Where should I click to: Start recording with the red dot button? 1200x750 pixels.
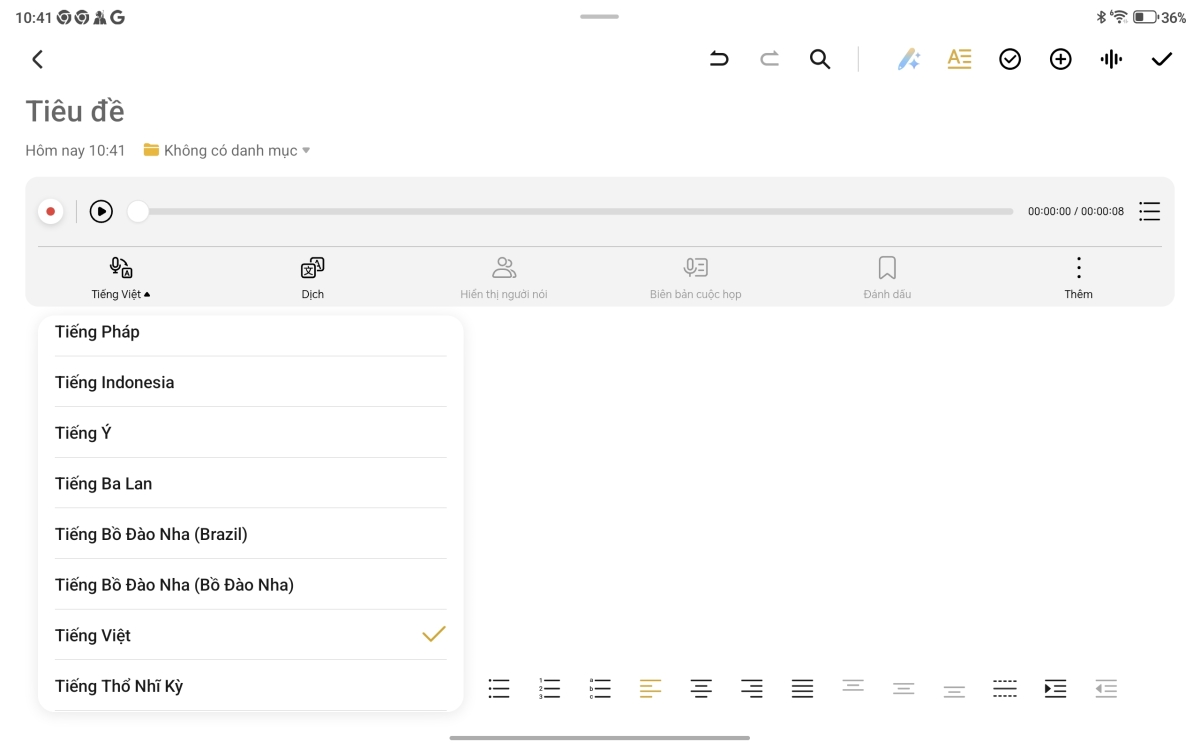click(x=51, y=212)
